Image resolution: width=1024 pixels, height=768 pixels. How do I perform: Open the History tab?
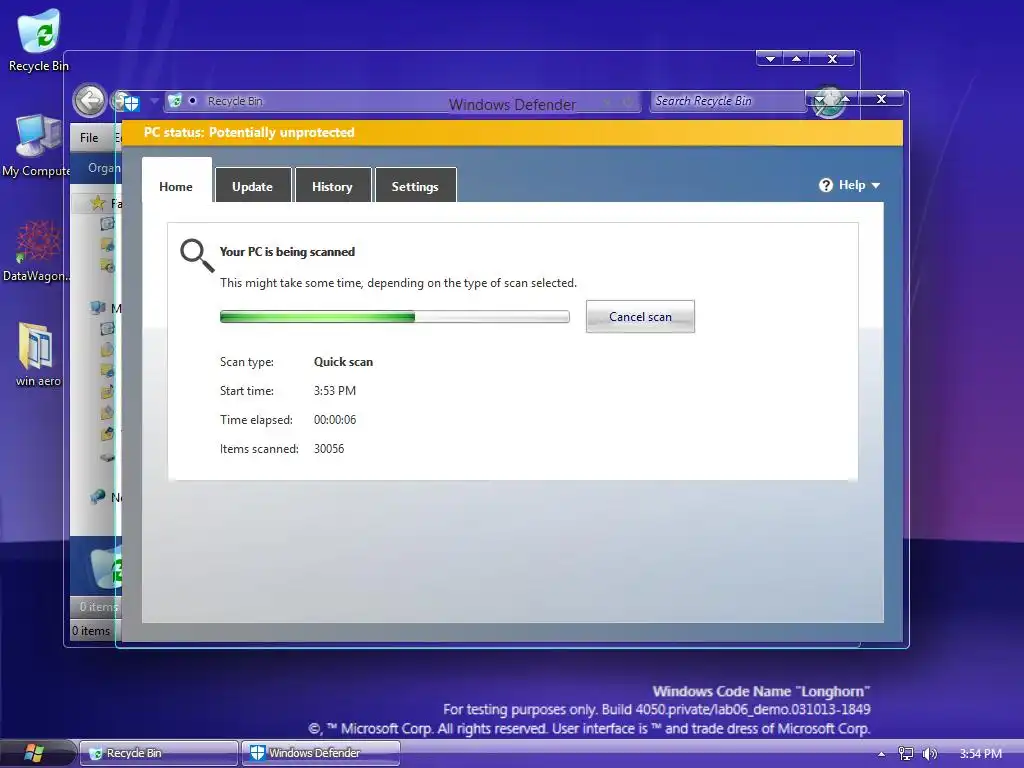point(332,187)
